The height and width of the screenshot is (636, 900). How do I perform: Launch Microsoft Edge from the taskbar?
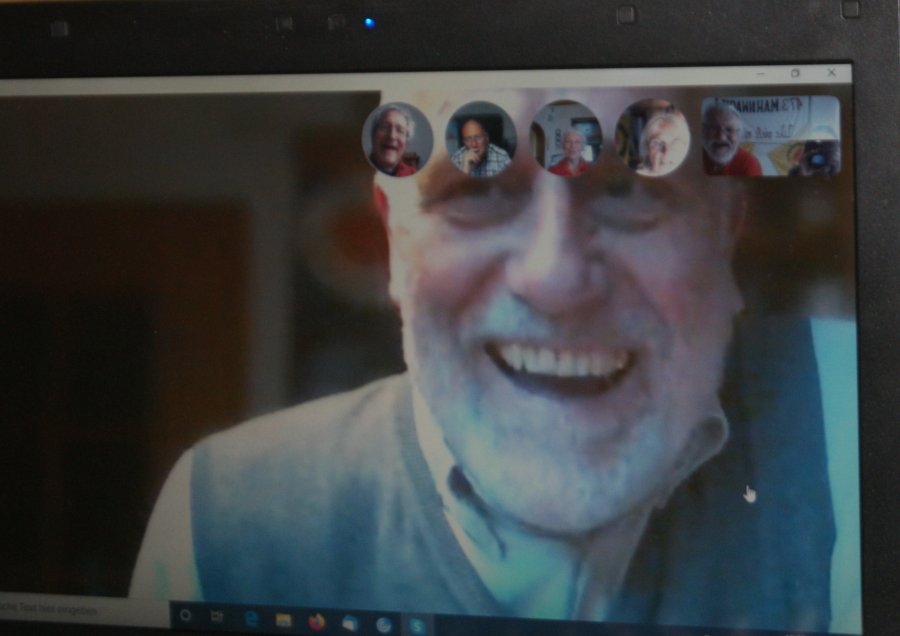tap(251, 619)
